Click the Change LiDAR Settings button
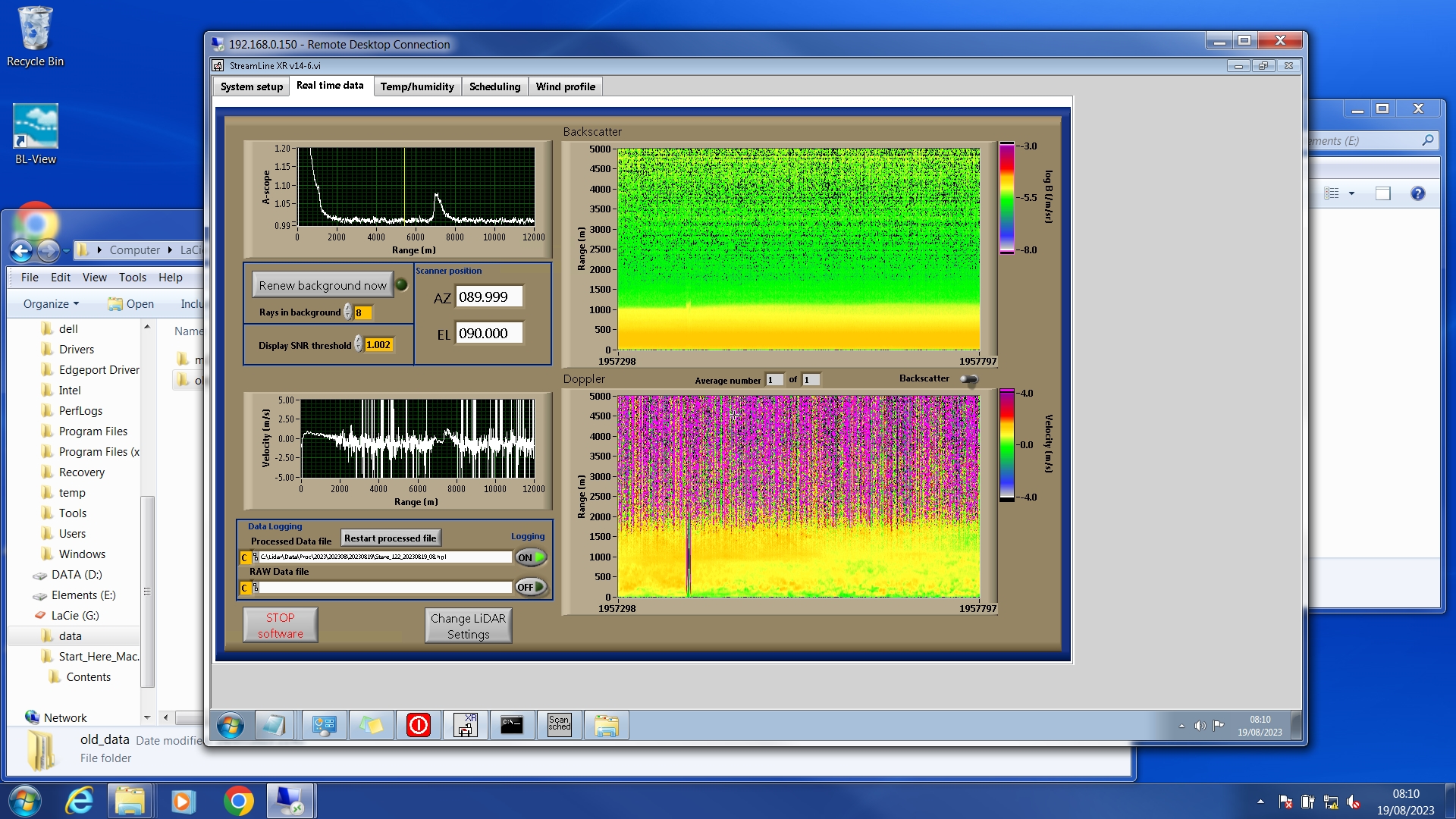The width and height of the screenshot is (1456, 819). 468,626
